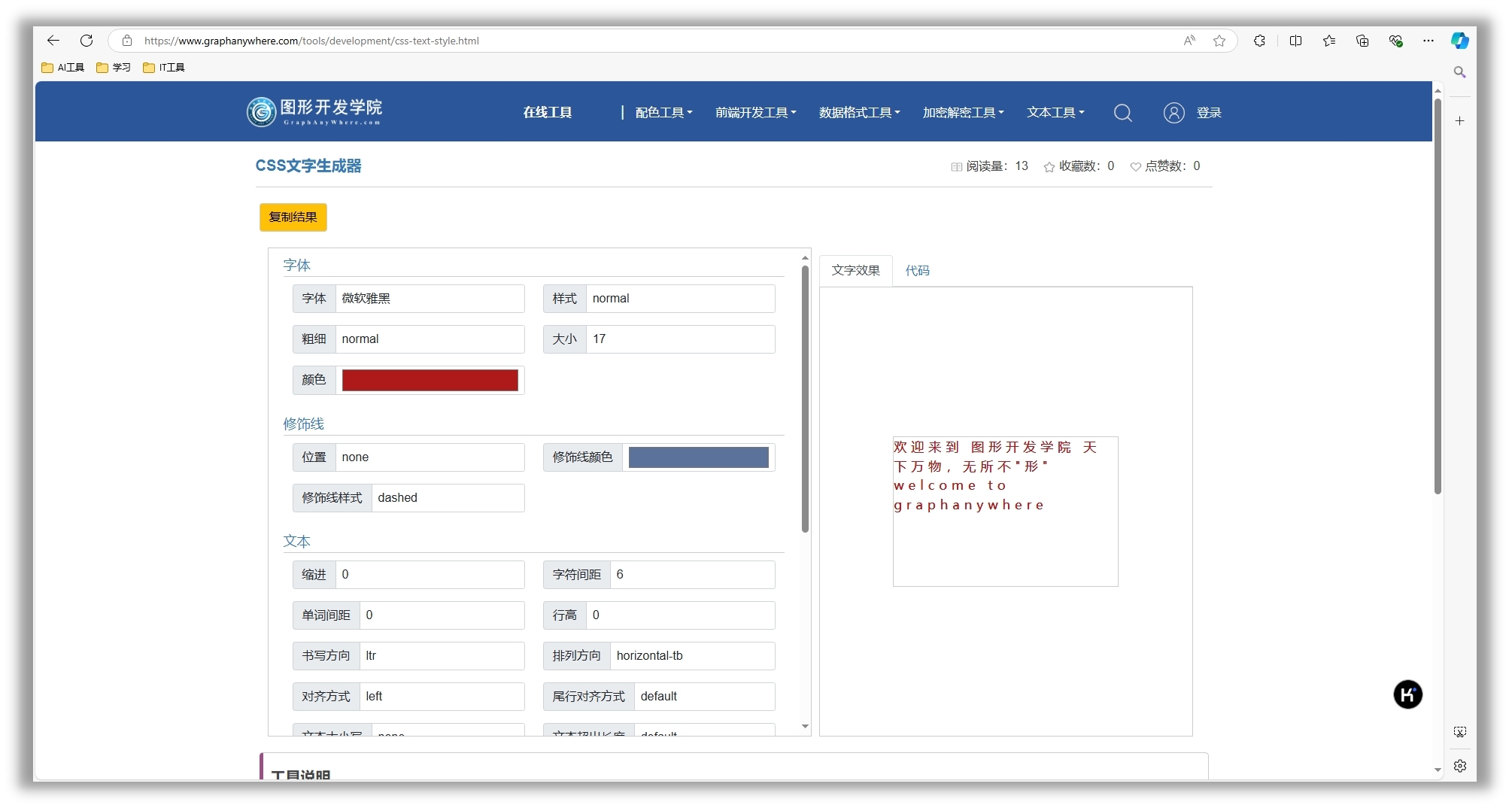Click 复制结果 button

293,217
